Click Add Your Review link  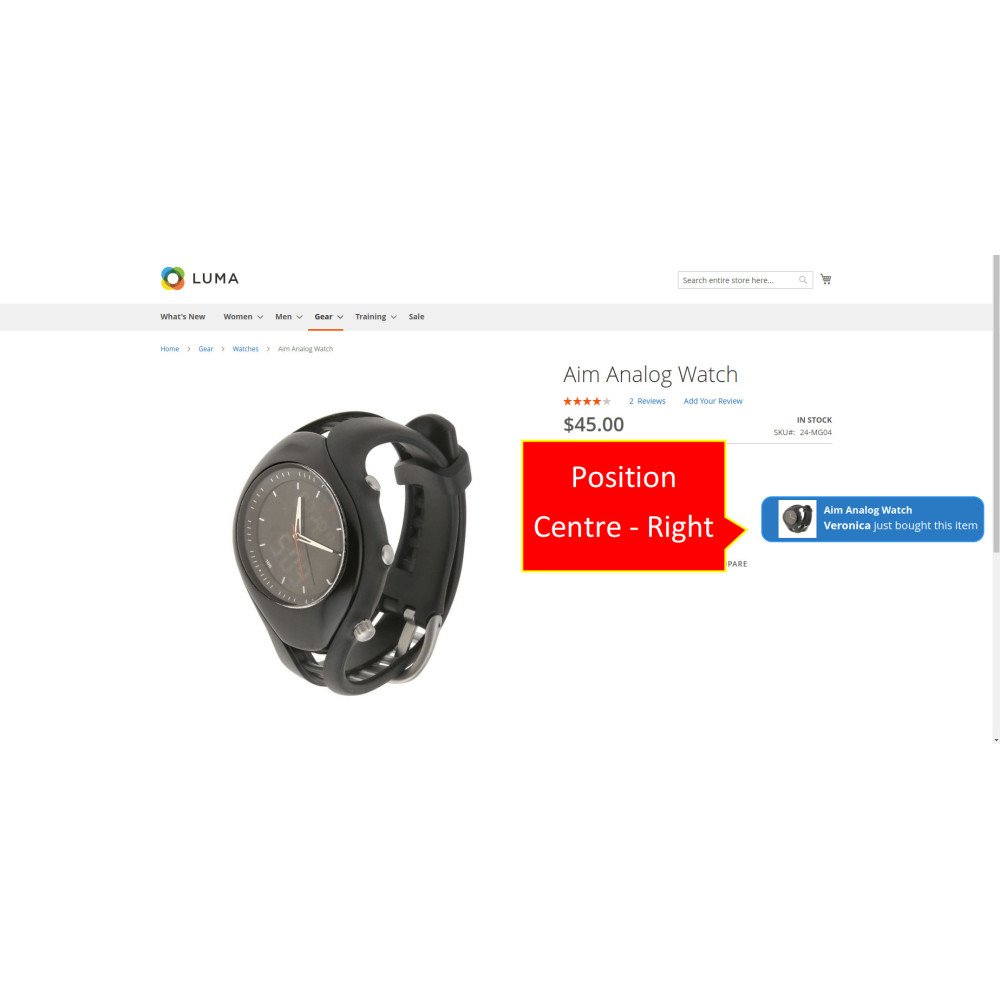(x=713, y=401)
